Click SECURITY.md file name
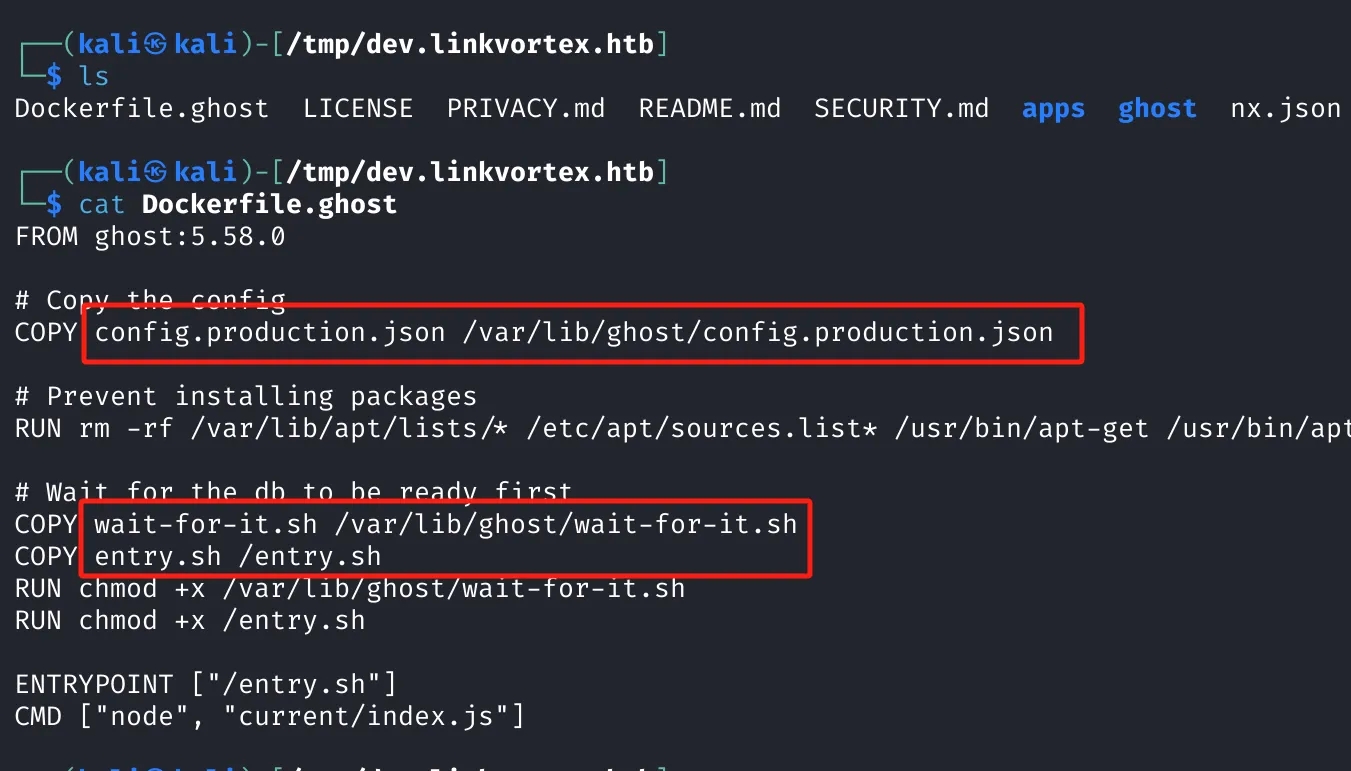This screenshot has height=771, width=1351. point(902,108)
